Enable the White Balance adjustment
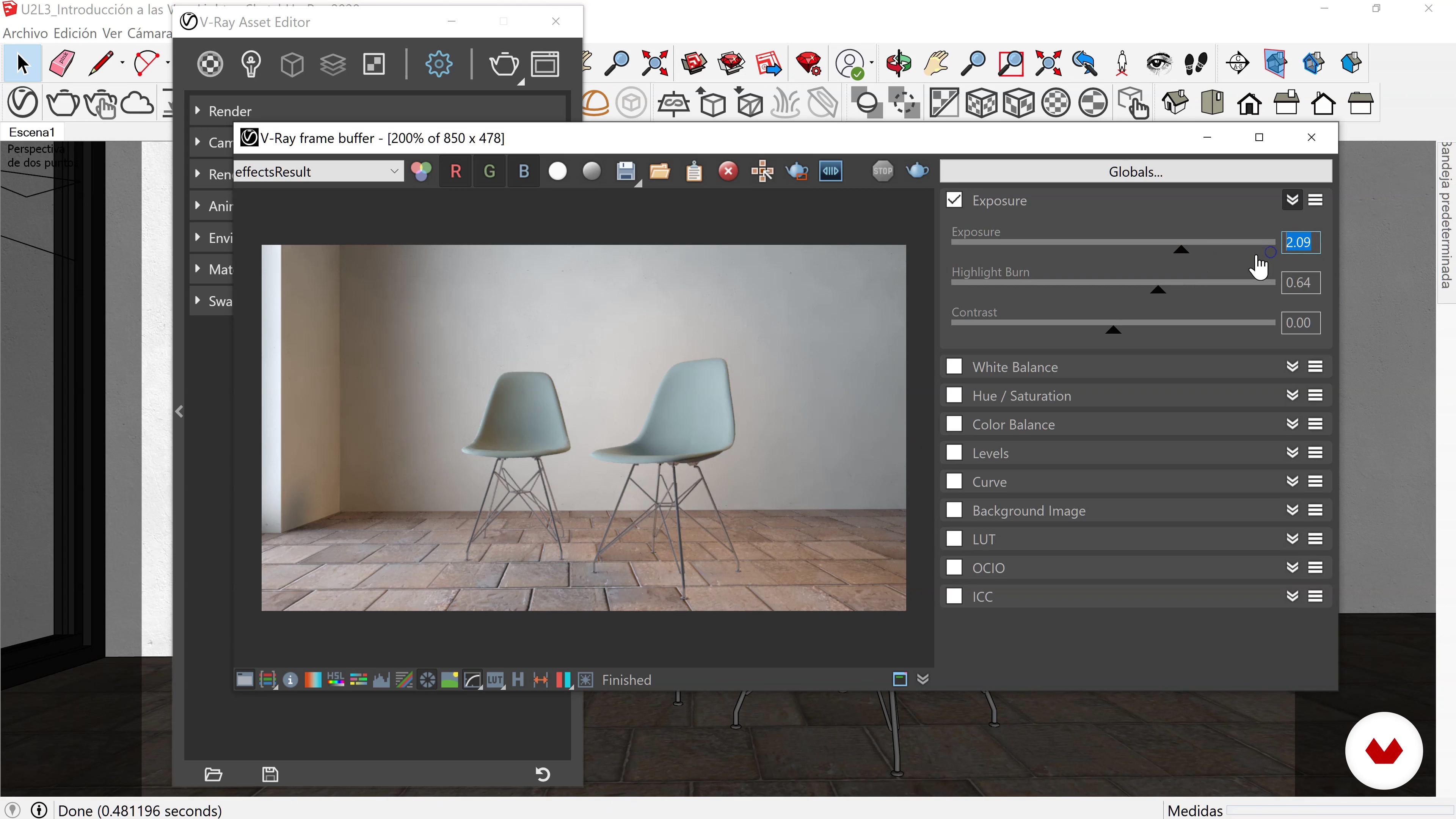The height and width of the screenshot is (819, 1456). [955, 366]
